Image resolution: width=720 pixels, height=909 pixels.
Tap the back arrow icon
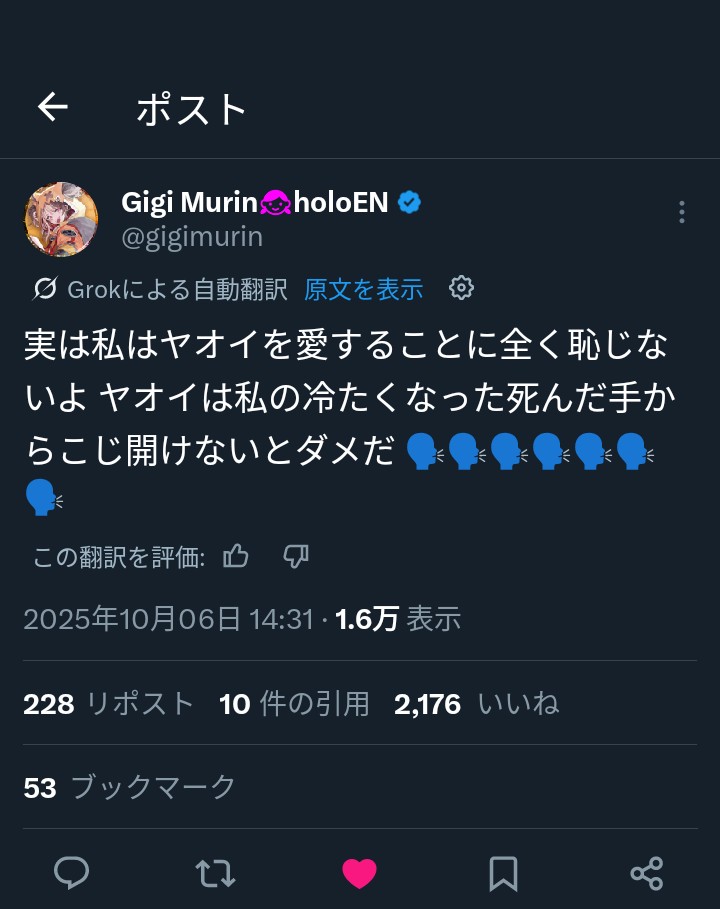(52, 108)
